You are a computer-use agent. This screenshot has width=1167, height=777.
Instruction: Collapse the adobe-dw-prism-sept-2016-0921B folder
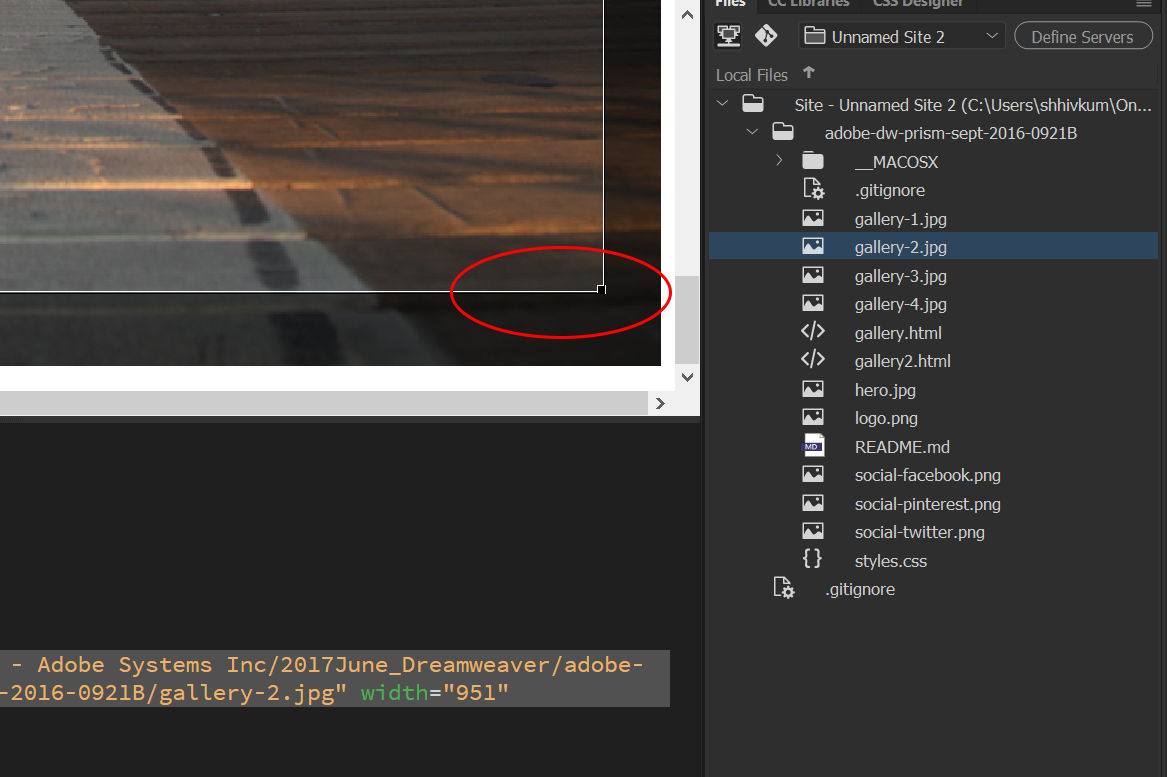(x=753, y=131)
